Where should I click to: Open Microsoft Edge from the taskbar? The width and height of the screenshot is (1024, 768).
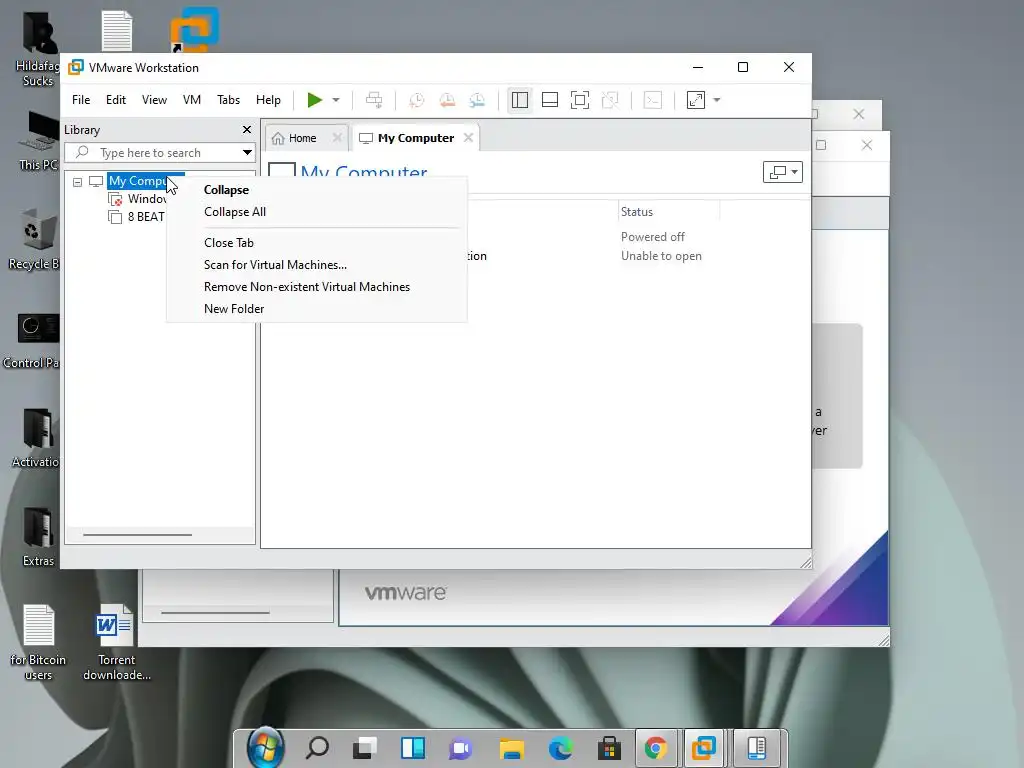[x=560, y=748]
